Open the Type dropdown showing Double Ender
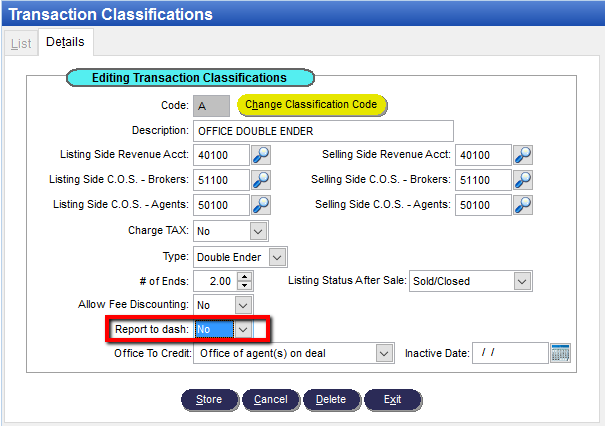 click(278, 256)
